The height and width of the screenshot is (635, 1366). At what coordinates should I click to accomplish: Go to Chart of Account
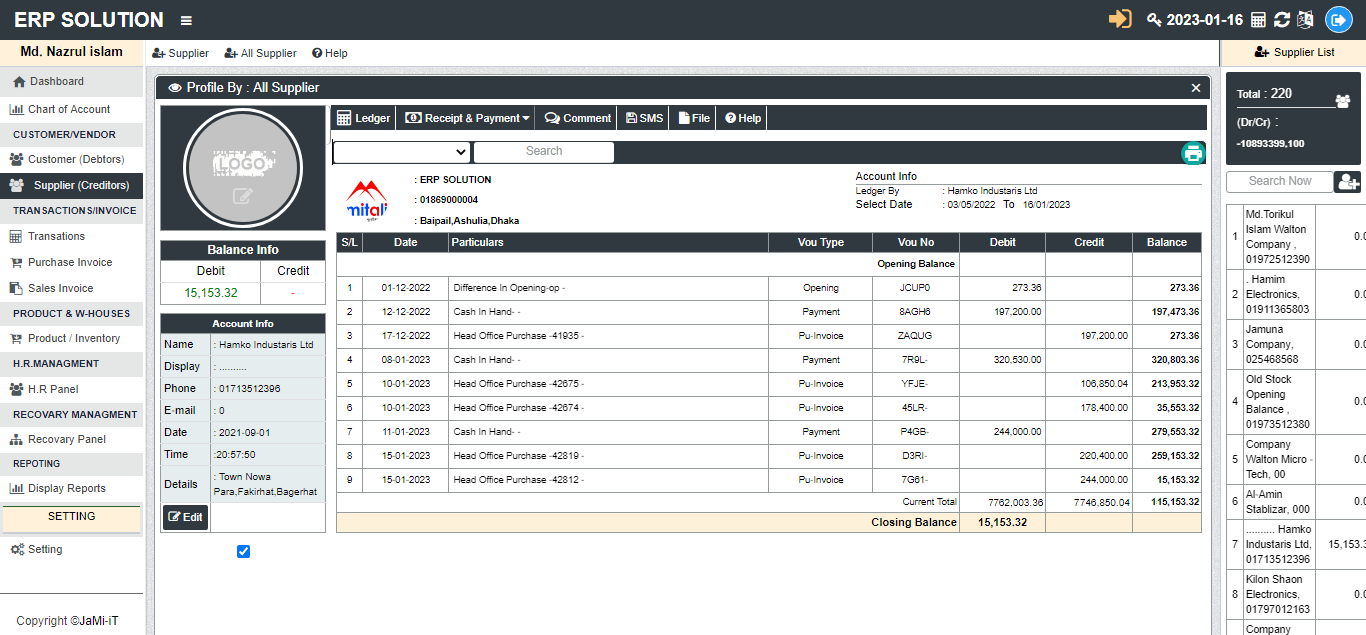[x=69, y=109]
